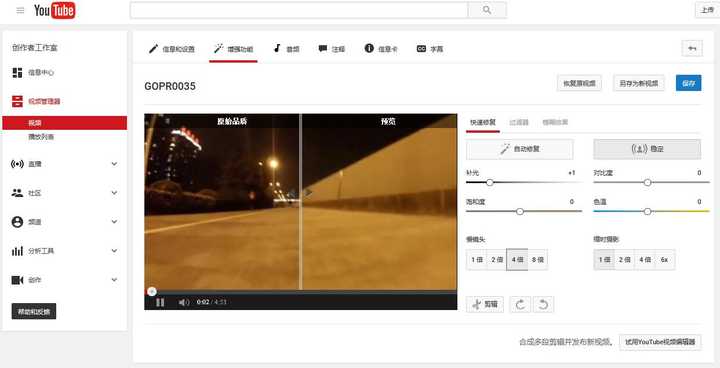Screen dimensions: 720x368
Task: Click the 剪辑 trim scissors button
Action: point(484,304)
